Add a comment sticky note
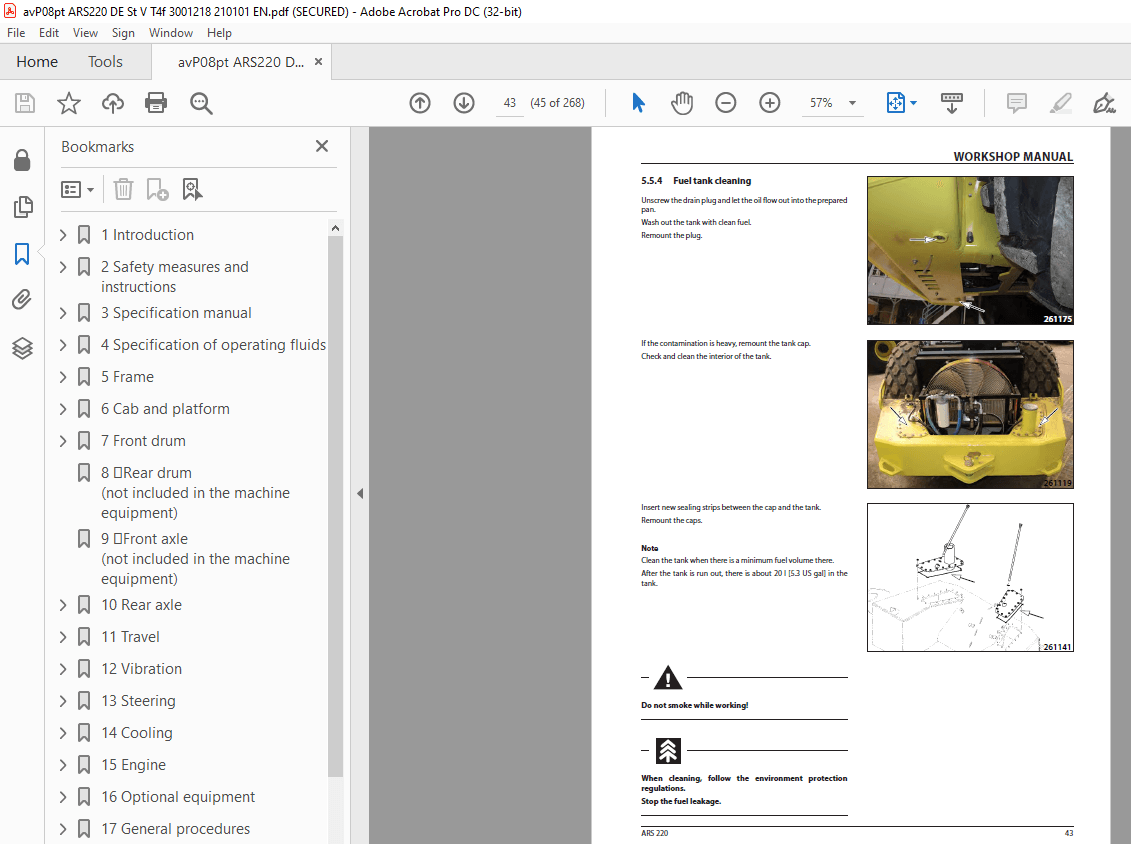This screenshot has height=844, width=1131. click(1016, 103)
